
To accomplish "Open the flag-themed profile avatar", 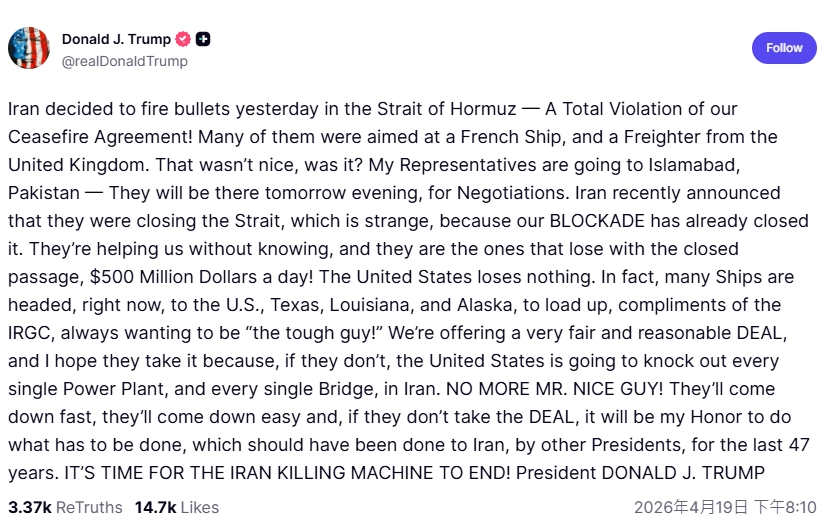I will tap(29, 48).
